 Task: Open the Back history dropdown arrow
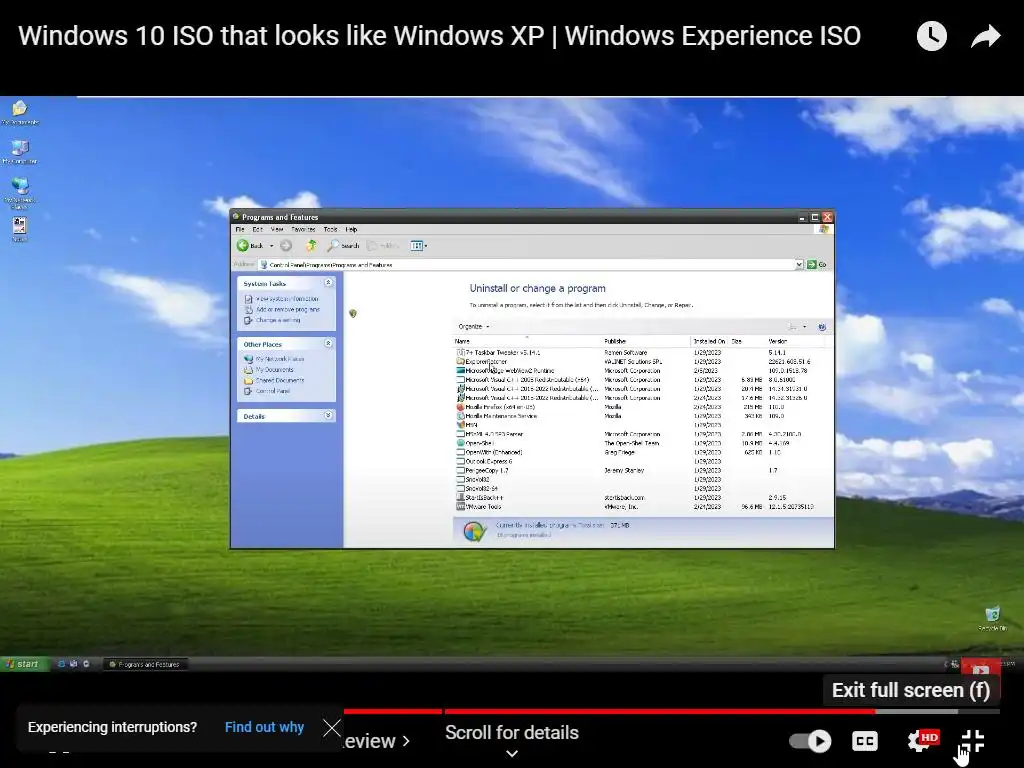point(272,246)
